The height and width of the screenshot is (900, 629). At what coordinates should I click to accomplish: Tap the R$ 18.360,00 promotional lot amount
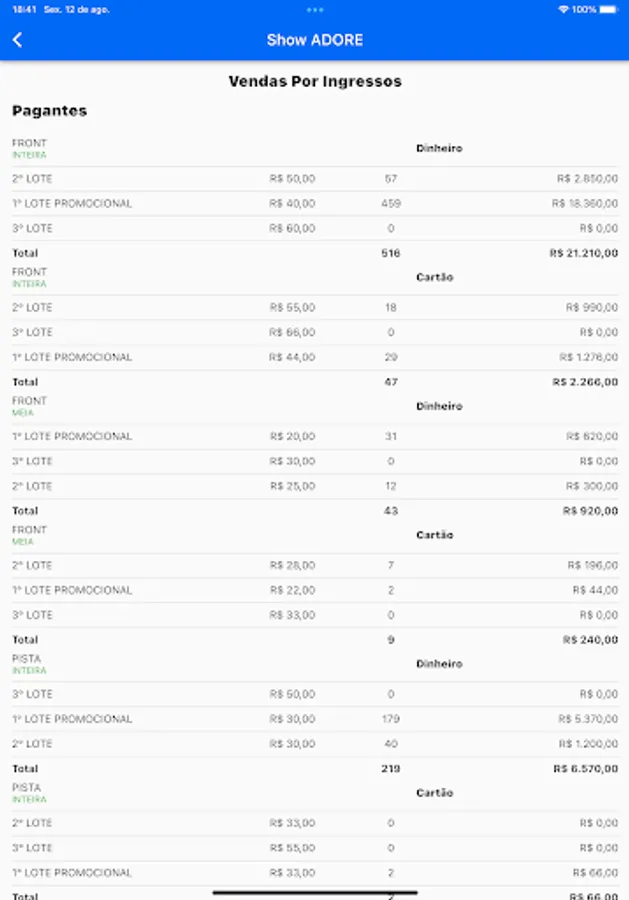pos(584,204)
